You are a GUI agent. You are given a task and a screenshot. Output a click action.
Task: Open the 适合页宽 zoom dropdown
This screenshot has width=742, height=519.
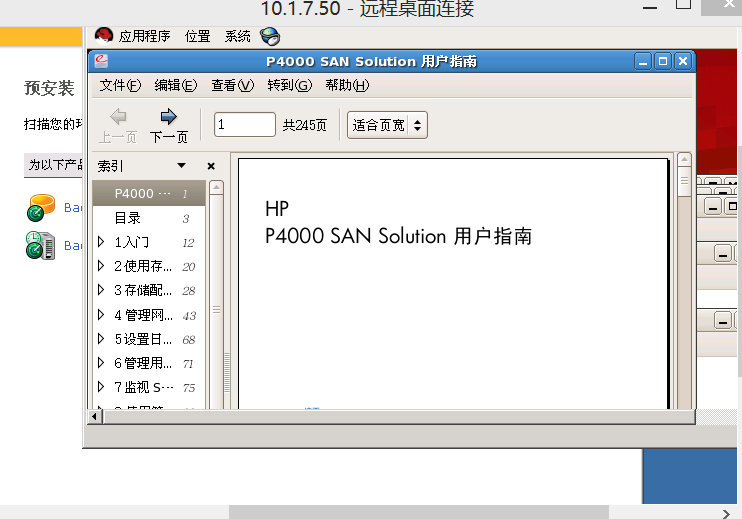(387, 125)
